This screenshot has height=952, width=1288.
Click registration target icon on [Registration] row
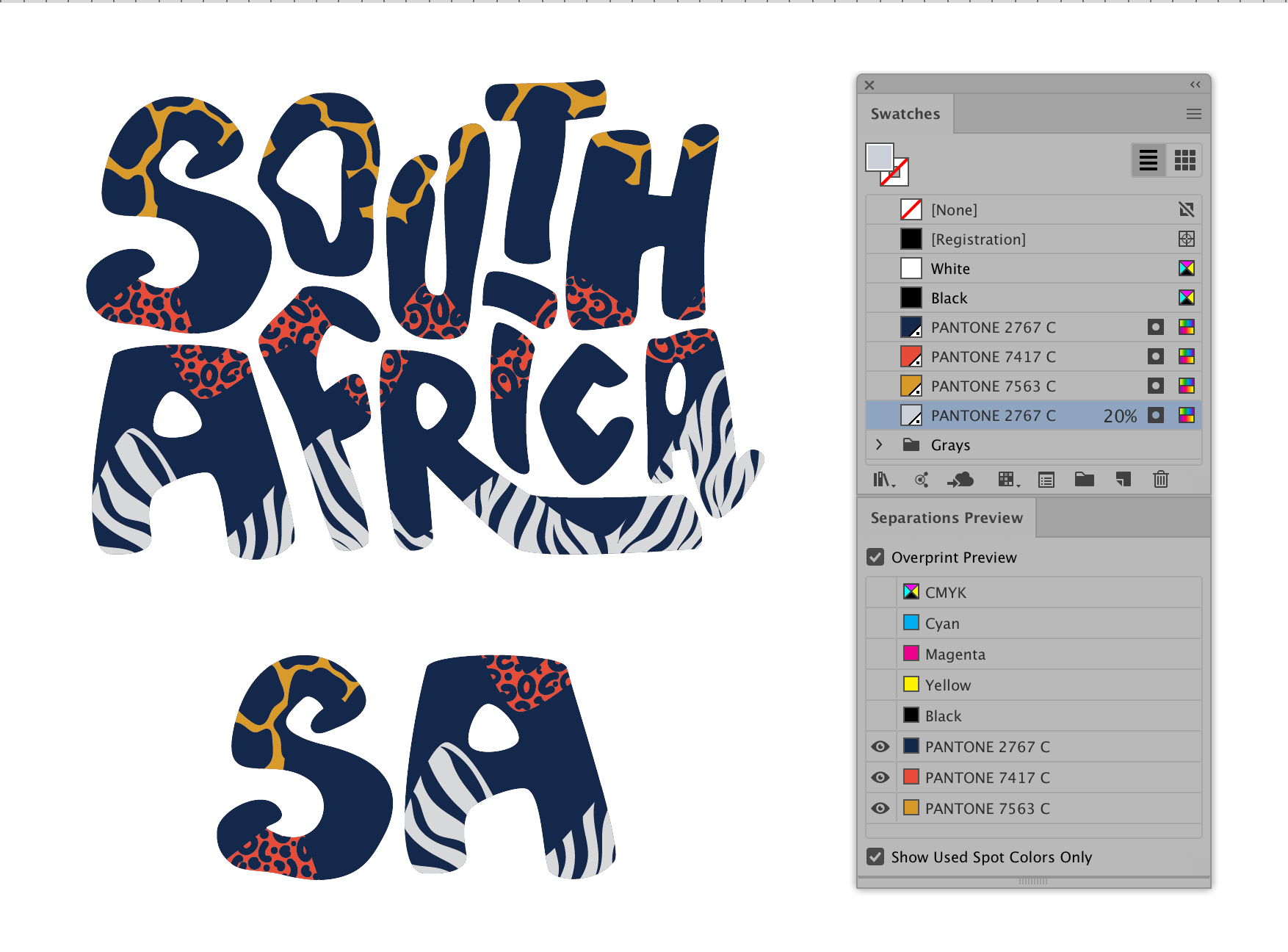click(x=1187, y=239)
